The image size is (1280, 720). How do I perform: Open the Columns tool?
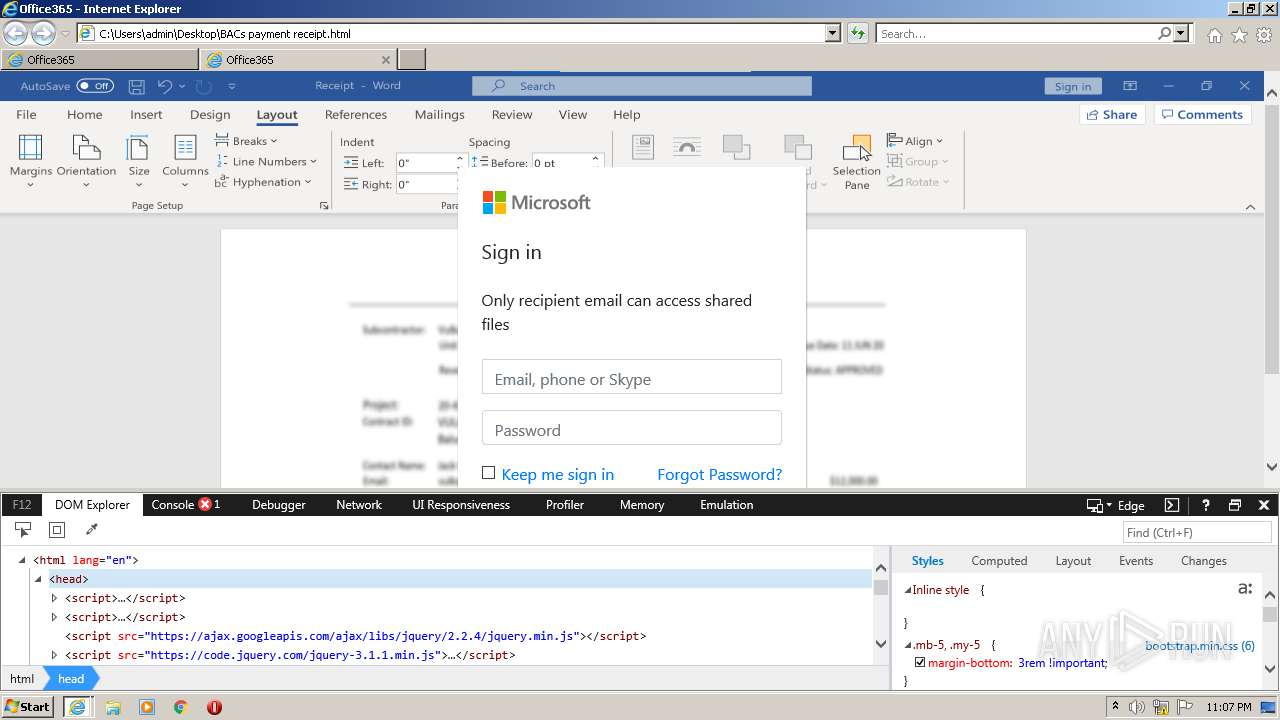(x=185, y=161)
